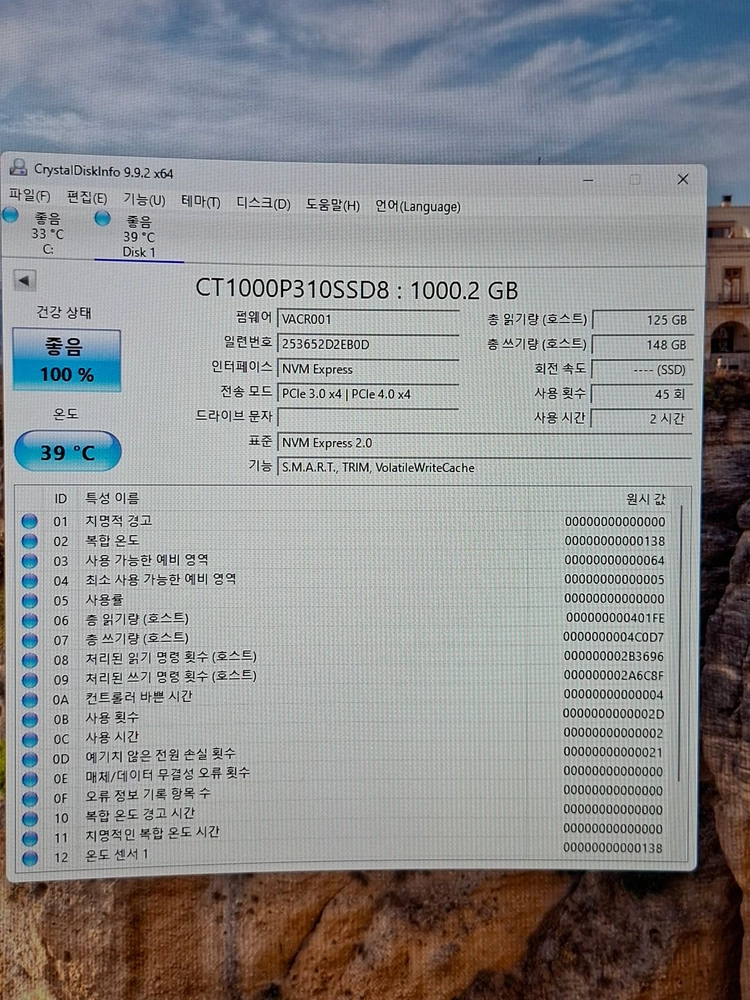The height and width of the screenshot is (1000, 750).
Task: Click the status circle of row 0B
Action: [29, 719]
